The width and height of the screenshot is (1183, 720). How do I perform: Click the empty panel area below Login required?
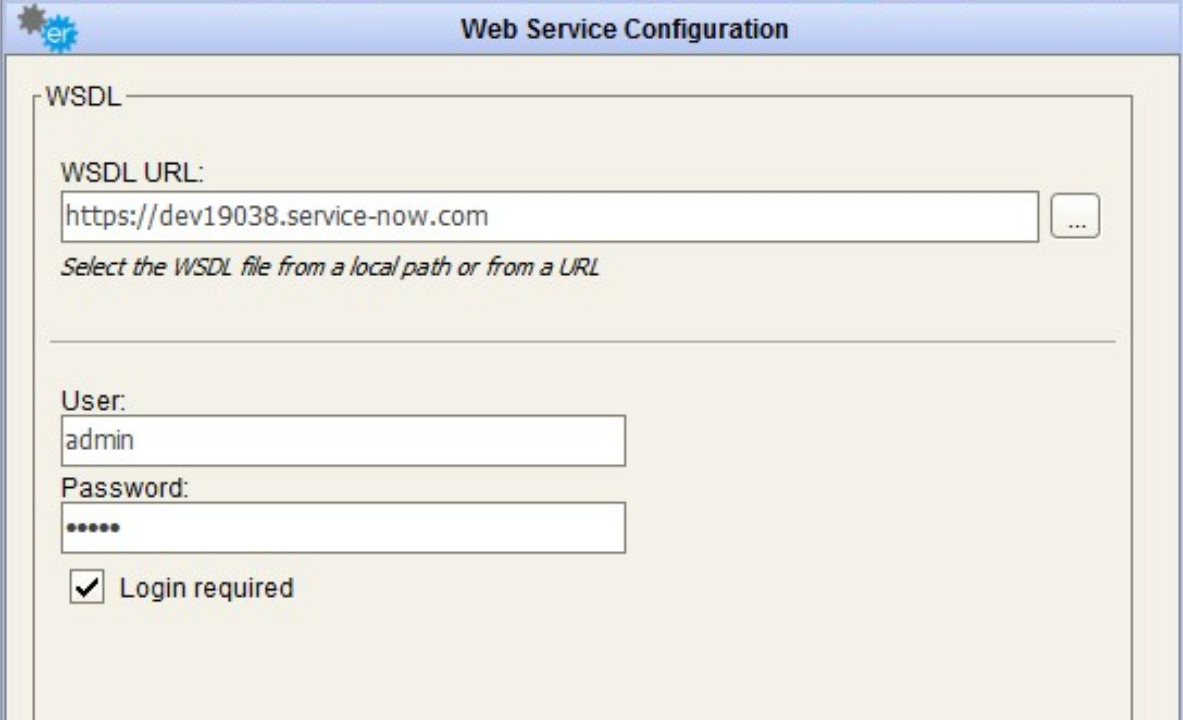click(583, 660)
